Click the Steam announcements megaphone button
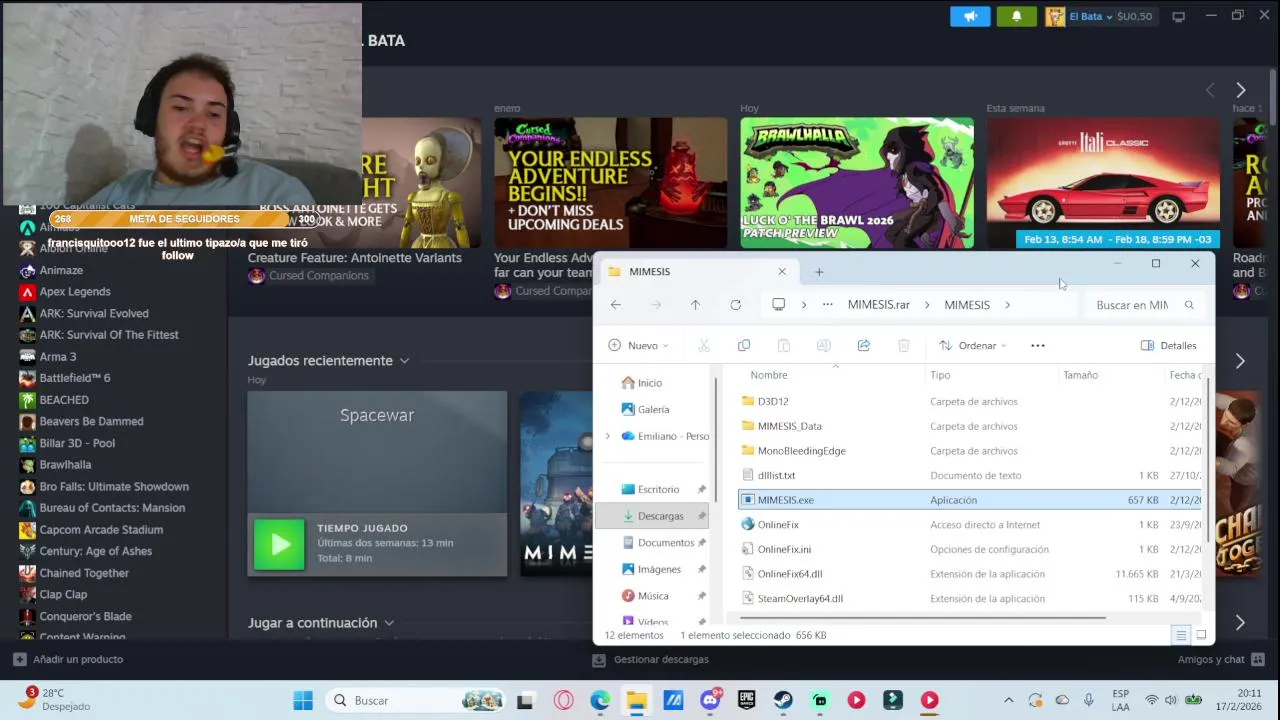The height and width of the screenshot is (720, 1280). 970,16
